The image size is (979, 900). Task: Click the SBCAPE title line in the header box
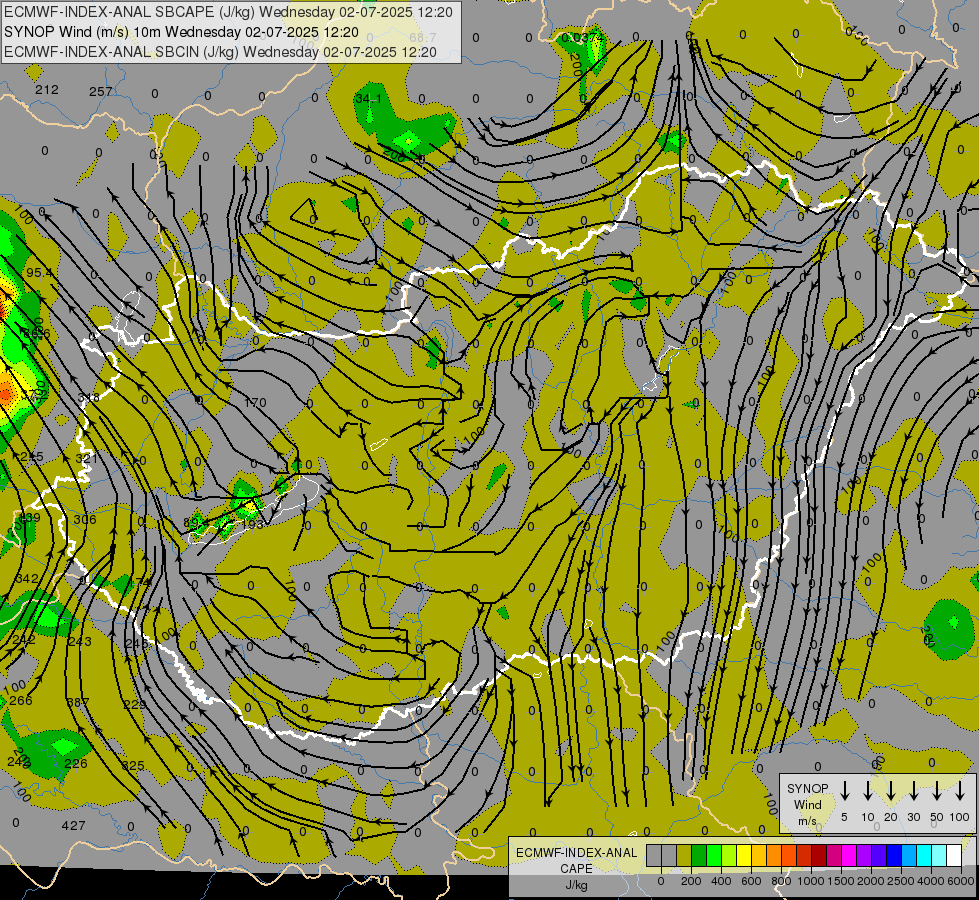[x=229, y=12]
